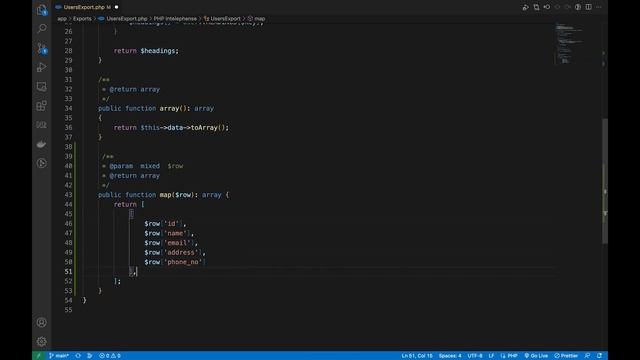This screenshot has width=640, height=360.
Task: Click 'UsersExport.php' breadcrumb segment
Action: pyautogui.click(x=127, y=19)
